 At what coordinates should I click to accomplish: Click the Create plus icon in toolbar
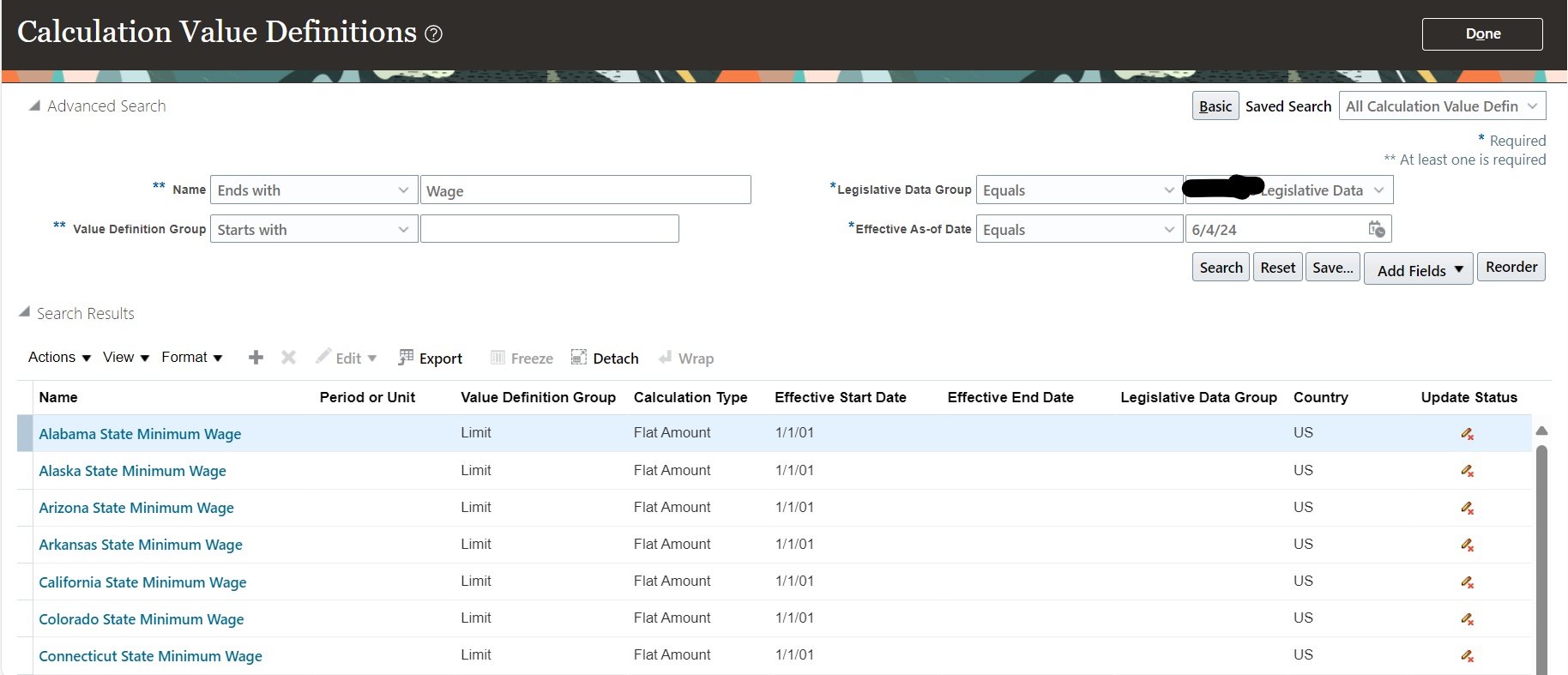[x=256, y=358]
